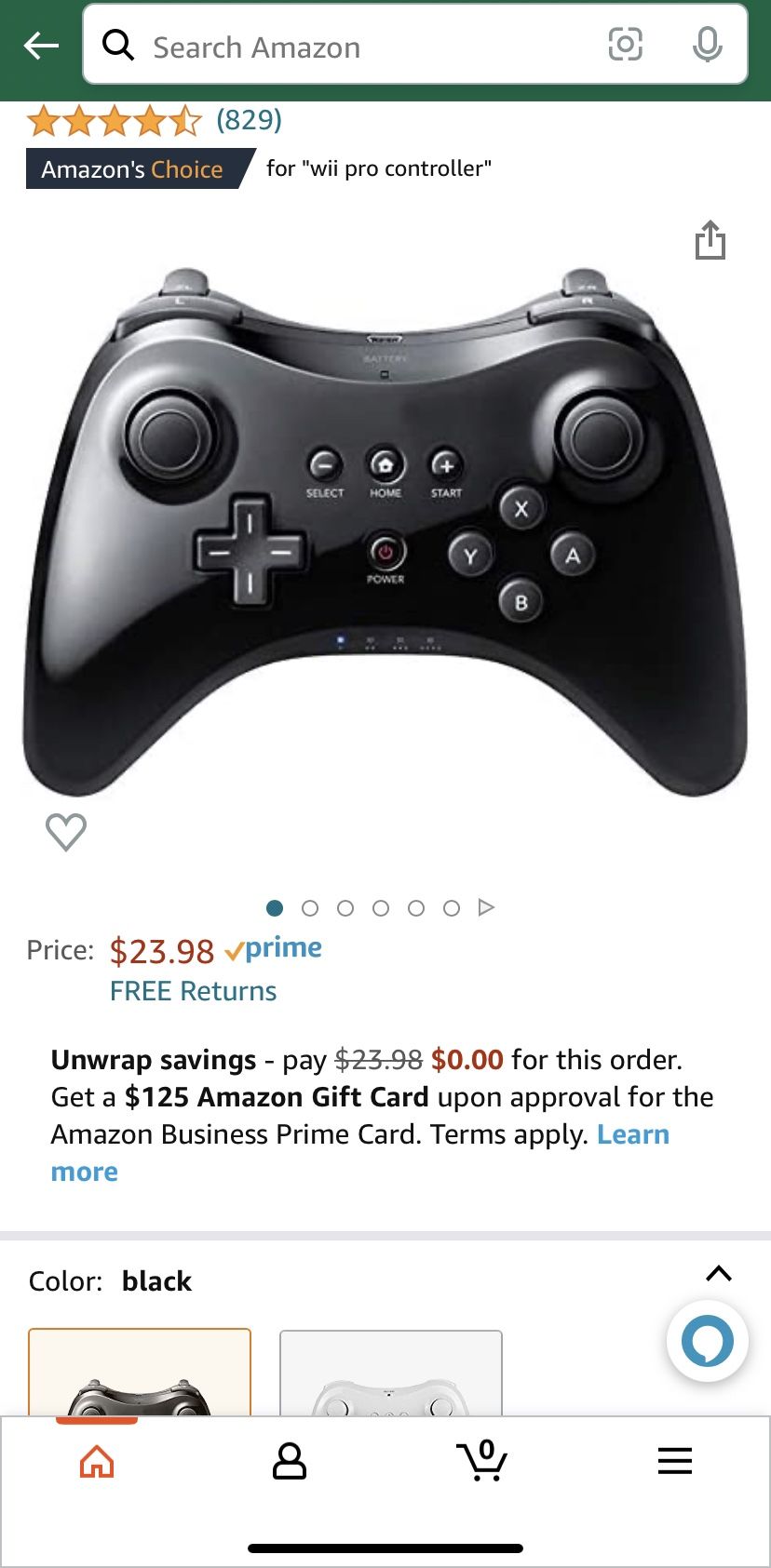
Task: Select the black color swatch
Action: coord(140,1373)
